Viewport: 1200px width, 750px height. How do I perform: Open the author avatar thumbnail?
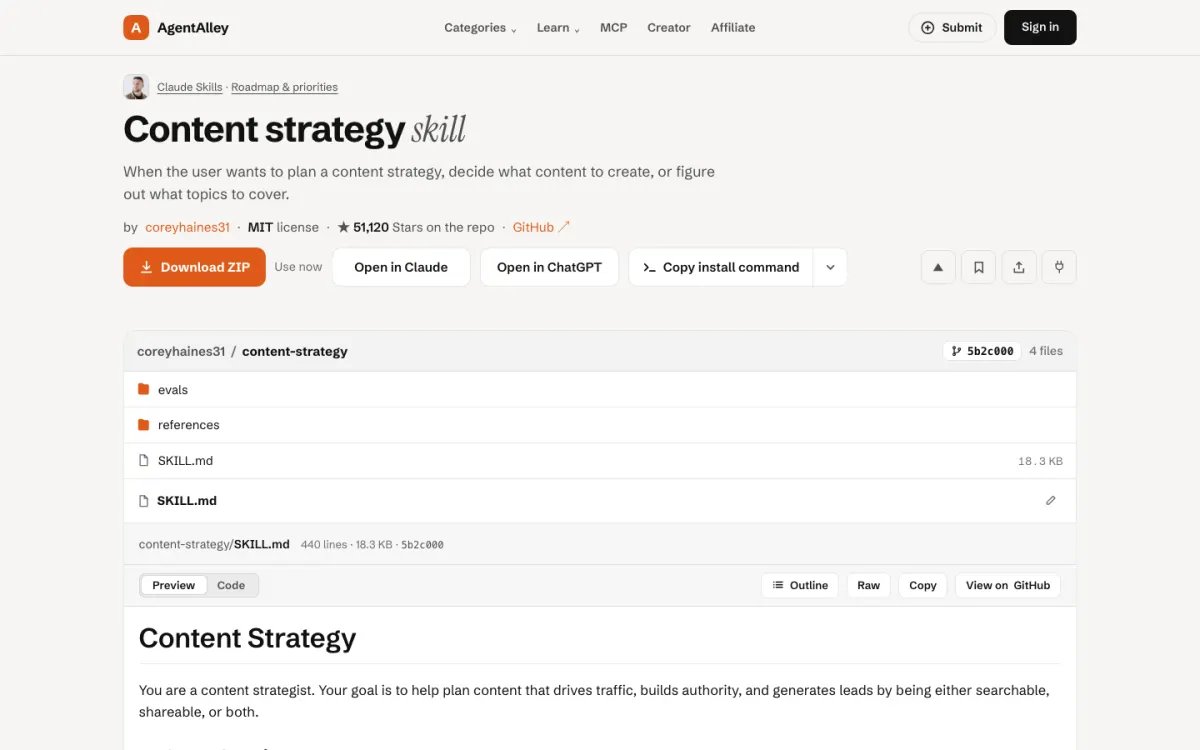[136, 87]
